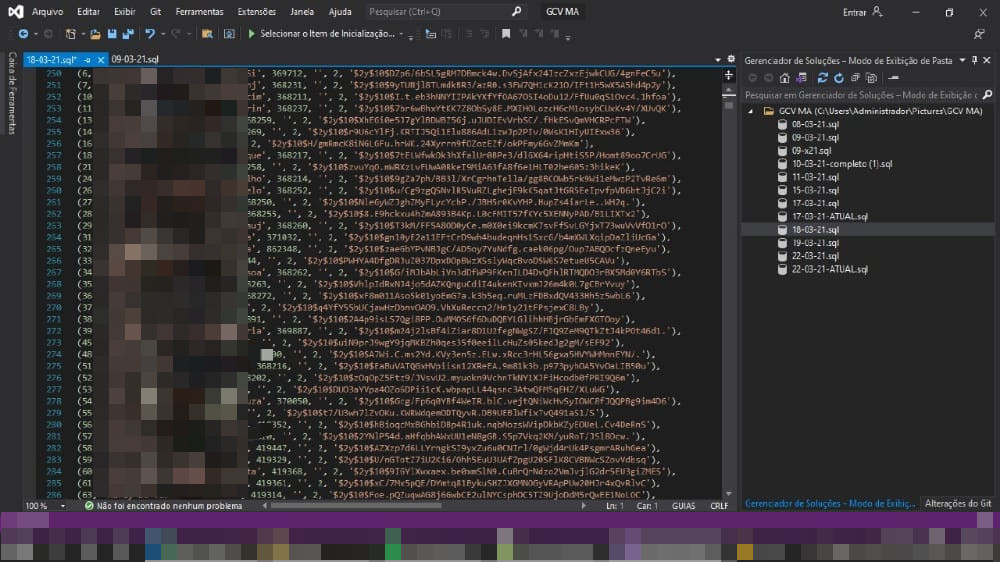Click Selecionar o Item de Inicialização button

tap(327, 34)
